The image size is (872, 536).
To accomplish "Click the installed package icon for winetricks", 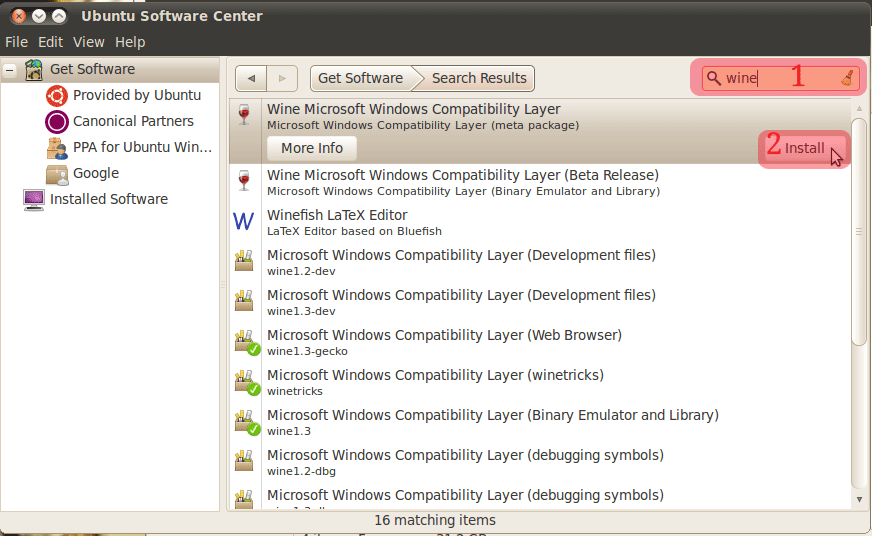I will click(246, 381).
